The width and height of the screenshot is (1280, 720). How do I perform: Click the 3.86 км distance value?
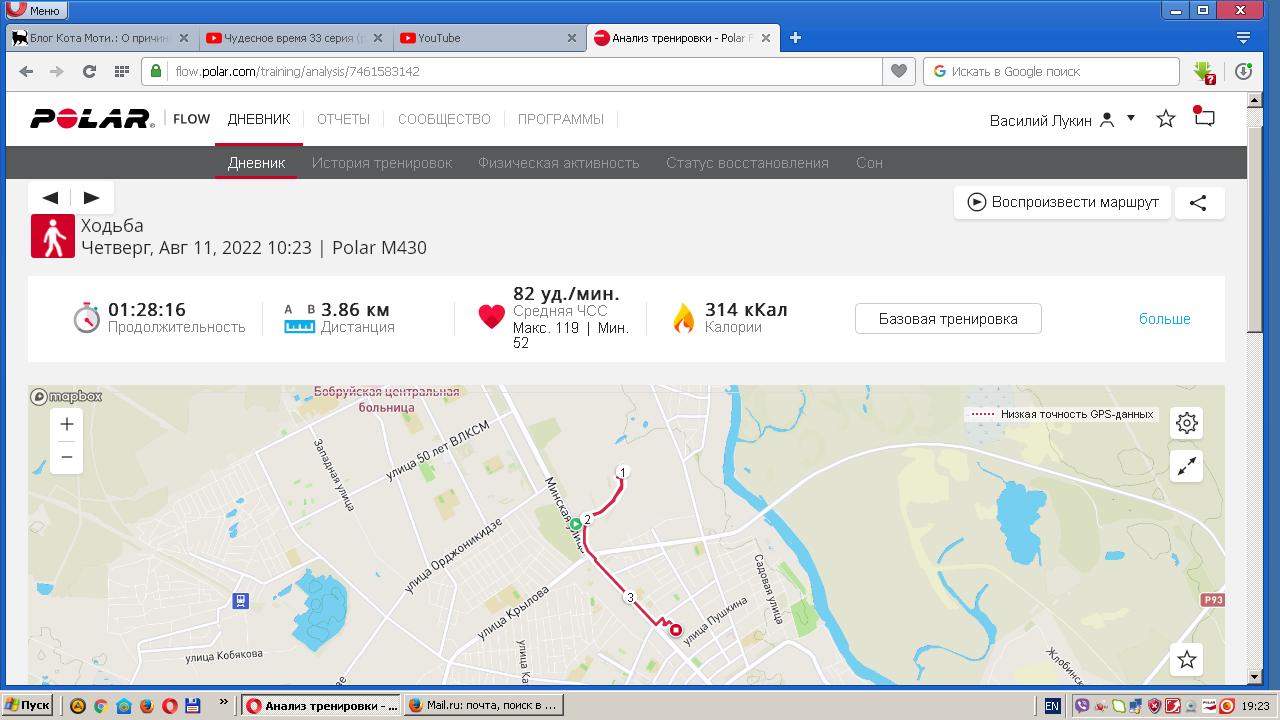pyautogui.click(x=355, y=310)
